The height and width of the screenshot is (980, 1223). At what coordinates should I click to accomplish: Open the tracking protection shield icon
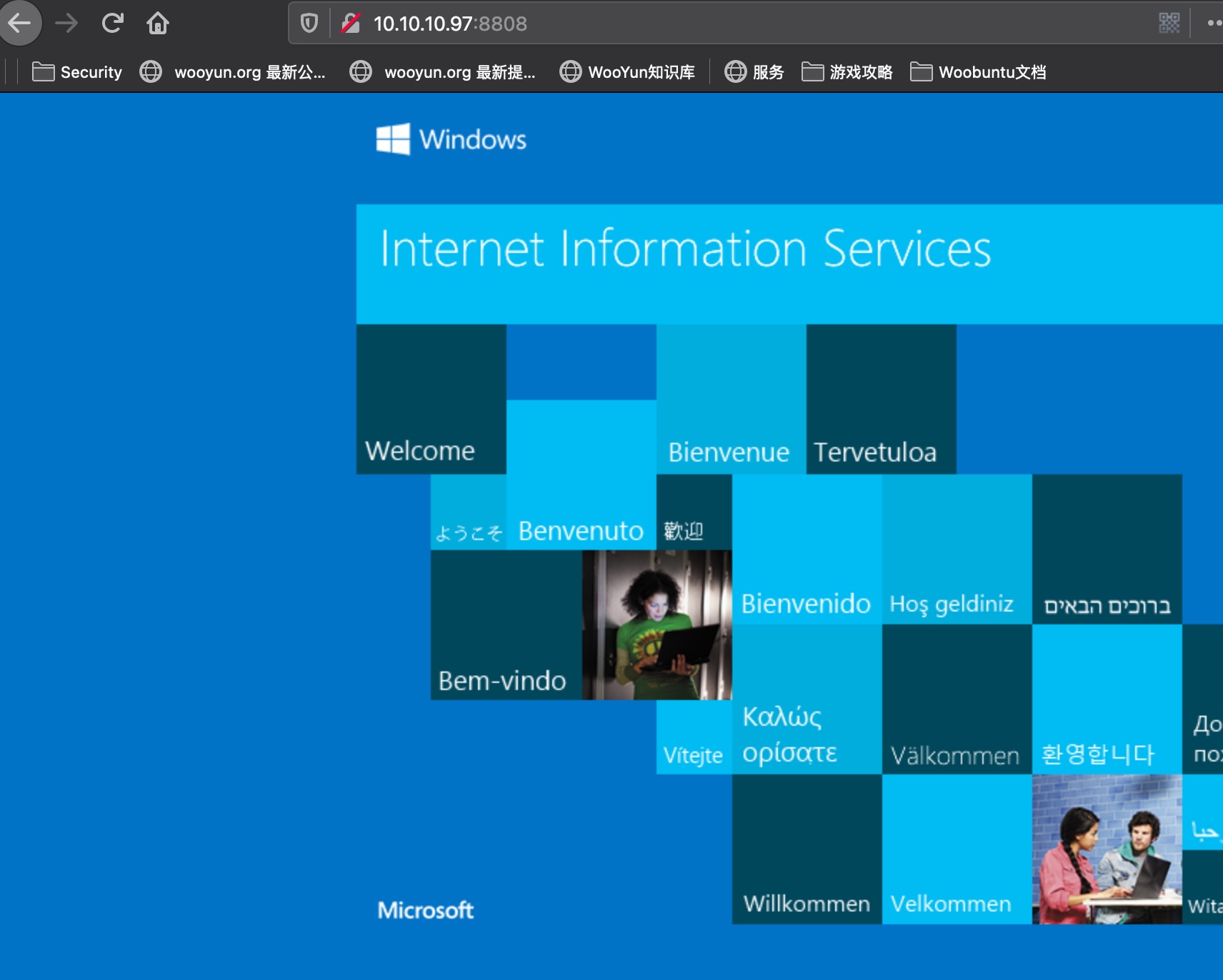(x=309, y=24)
